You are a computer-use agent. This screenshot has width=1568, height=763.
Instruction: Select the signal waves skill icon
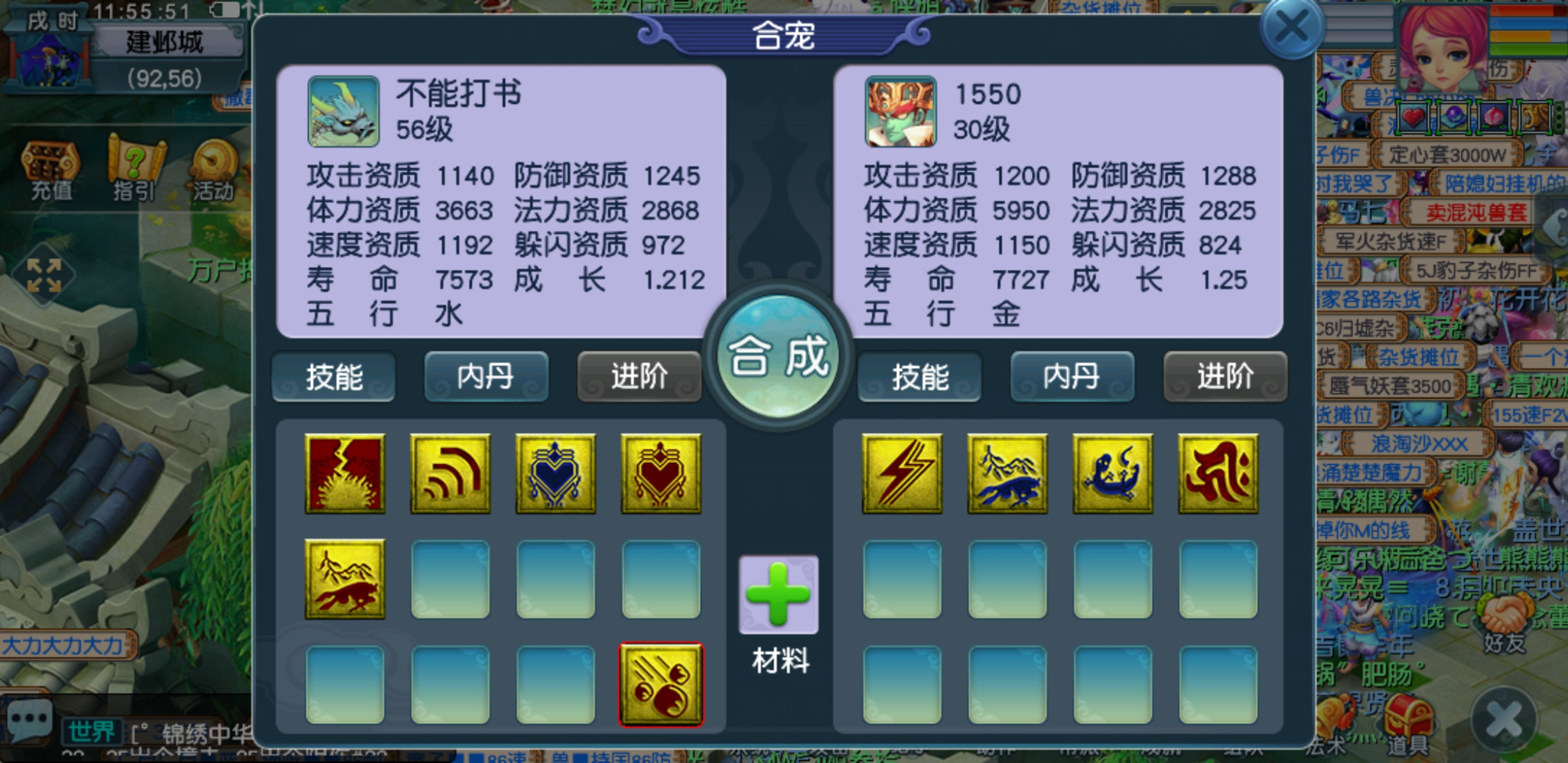pos(450,473)
